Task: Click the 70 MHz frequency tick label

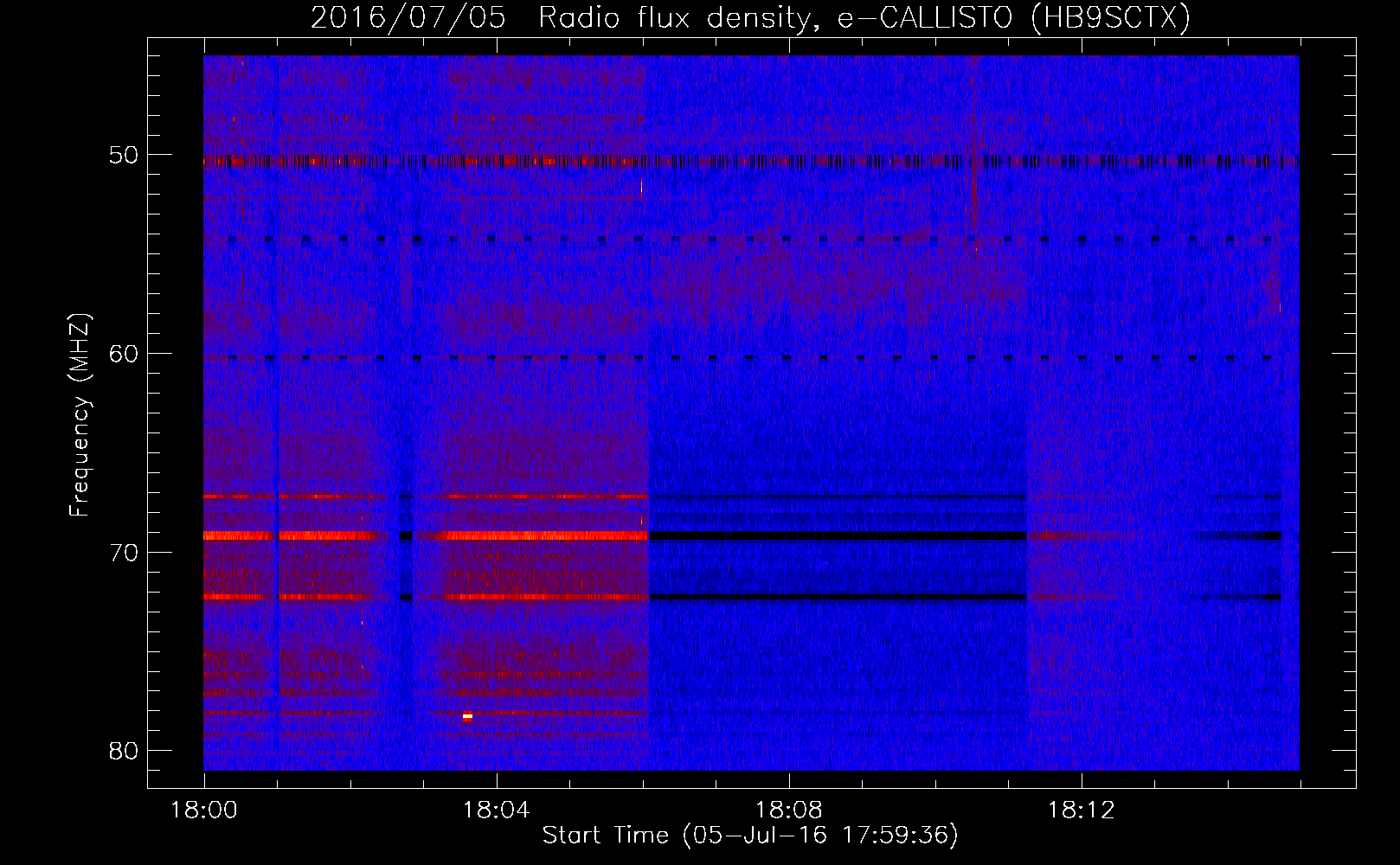Action: [x=125, y=553]
